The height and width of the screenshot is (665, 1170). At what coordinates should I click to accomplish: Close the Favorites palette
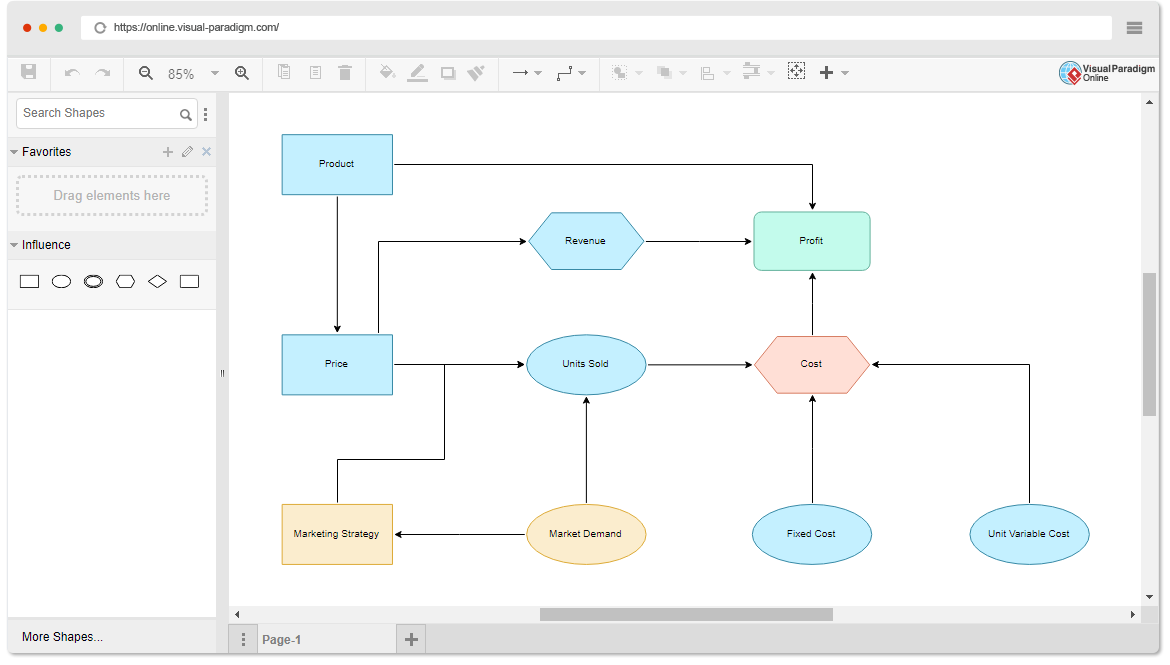click(207, 152)
